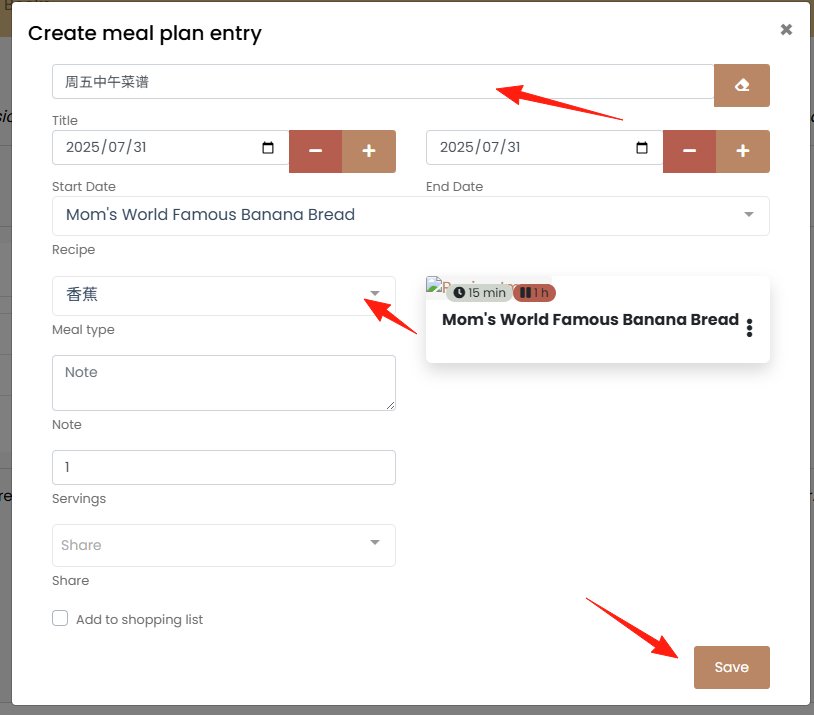The image size is (814, 715).
Task: Click the 15 min working time badge
Action: 479,293
